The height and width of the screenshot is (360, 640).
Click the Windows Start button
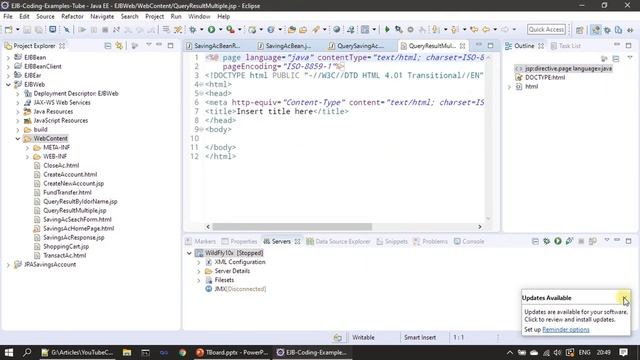pyautogui.click(x=9, y=352)
